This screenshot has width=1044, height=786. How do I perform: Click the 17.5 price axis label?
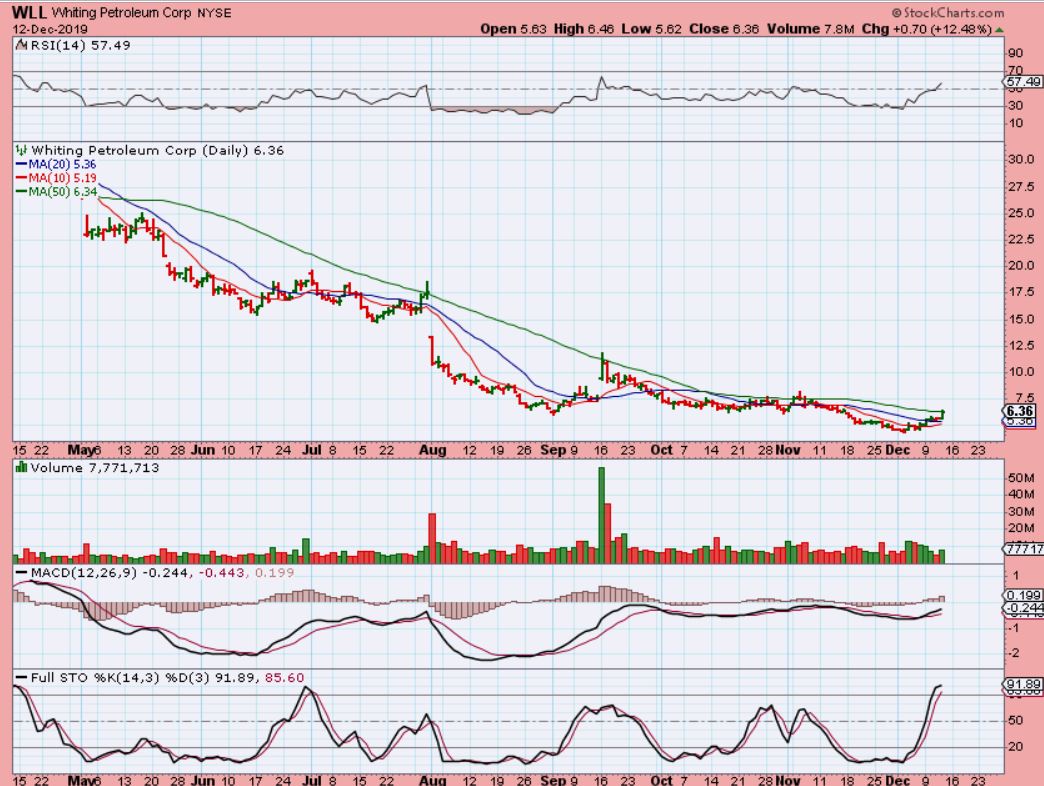pyautogui.click(x=1021, y=292)
